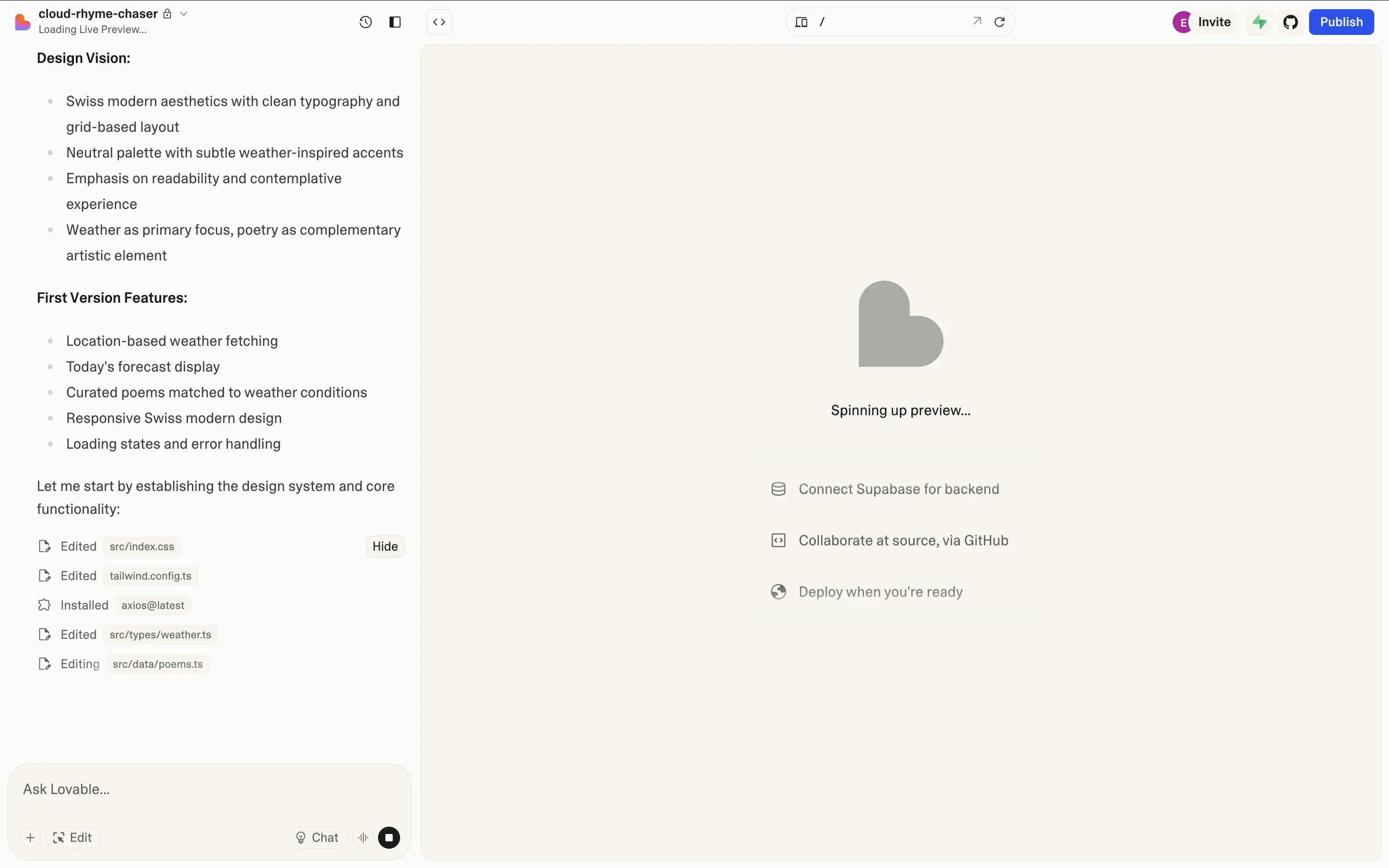Image resolution: width=1389 pixels, height=868 pixels.
Task: Hide the edited files list
Action: [384, 546]
